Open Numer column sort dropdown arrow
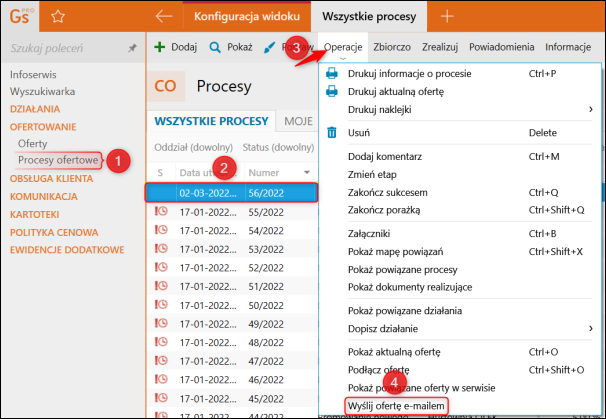 click(307, 172)
